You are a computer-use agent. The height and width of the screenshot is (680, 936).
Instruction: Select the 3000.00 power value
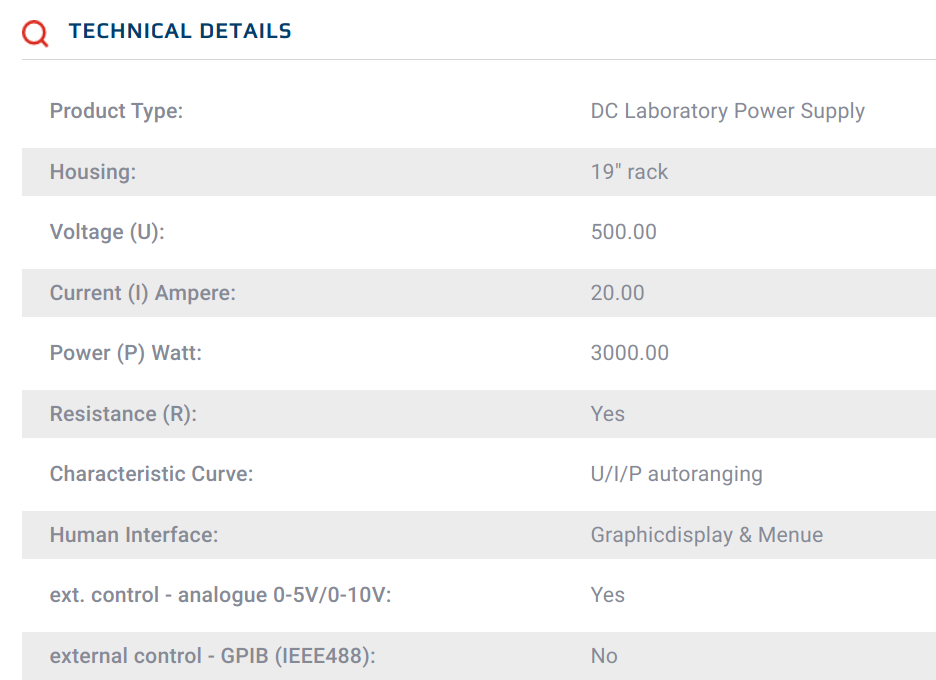click(630, 353)
